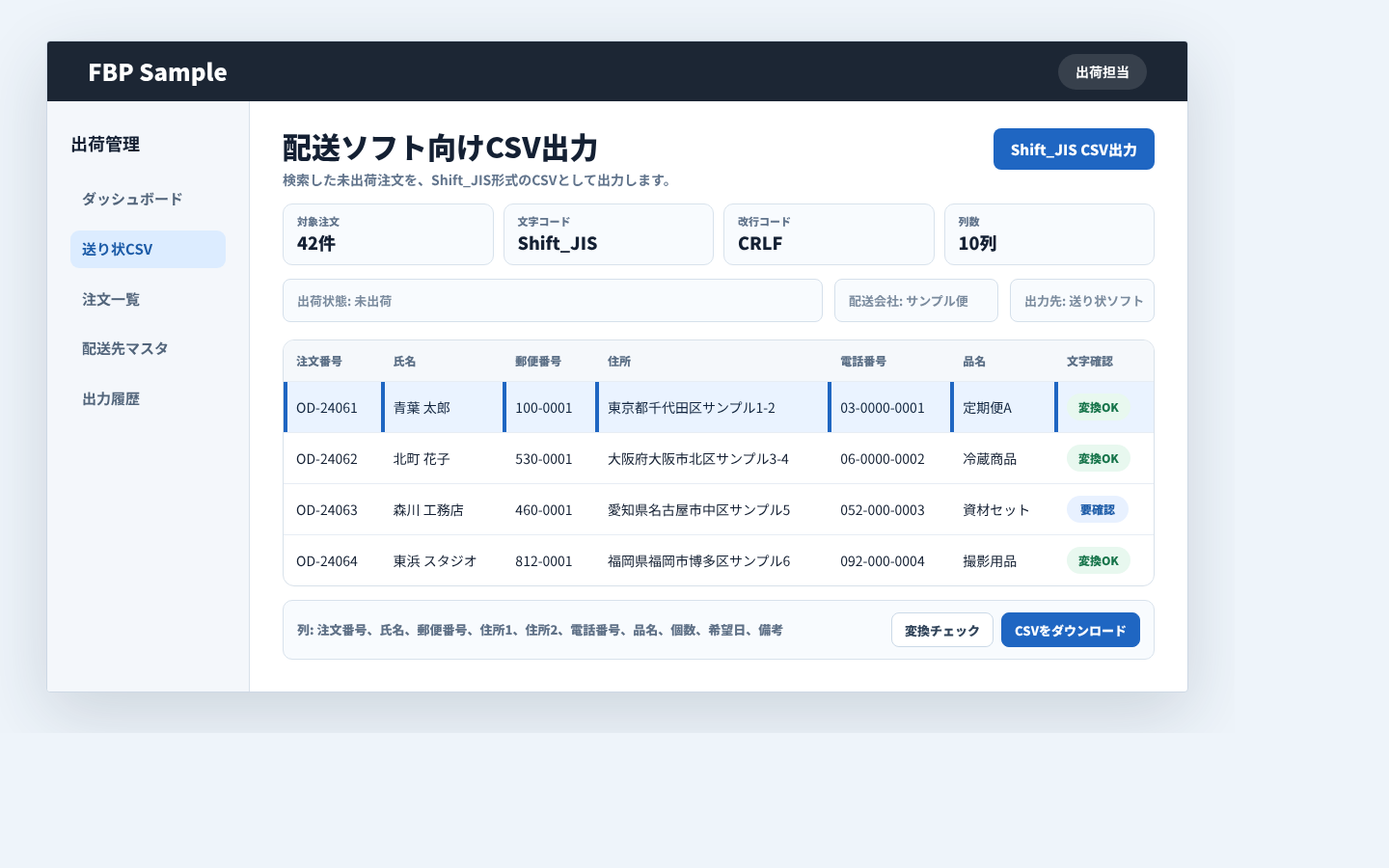
Task: Click phone number 052-000-0003
Action: 883,510
